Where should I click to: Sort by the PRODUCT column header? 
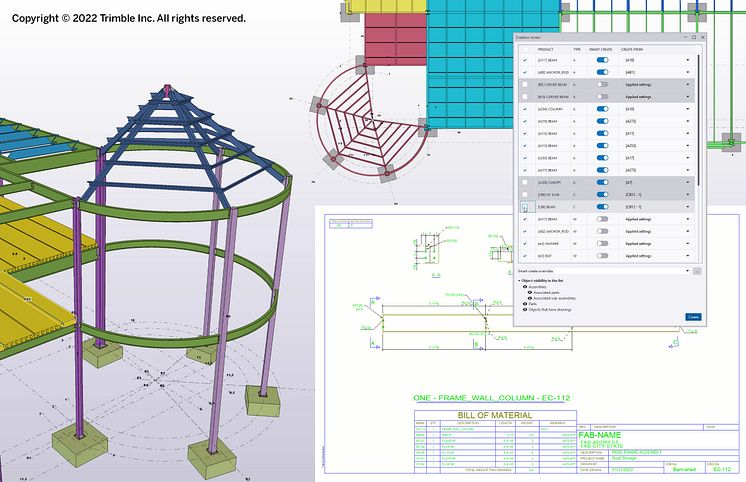click(546, 48)
